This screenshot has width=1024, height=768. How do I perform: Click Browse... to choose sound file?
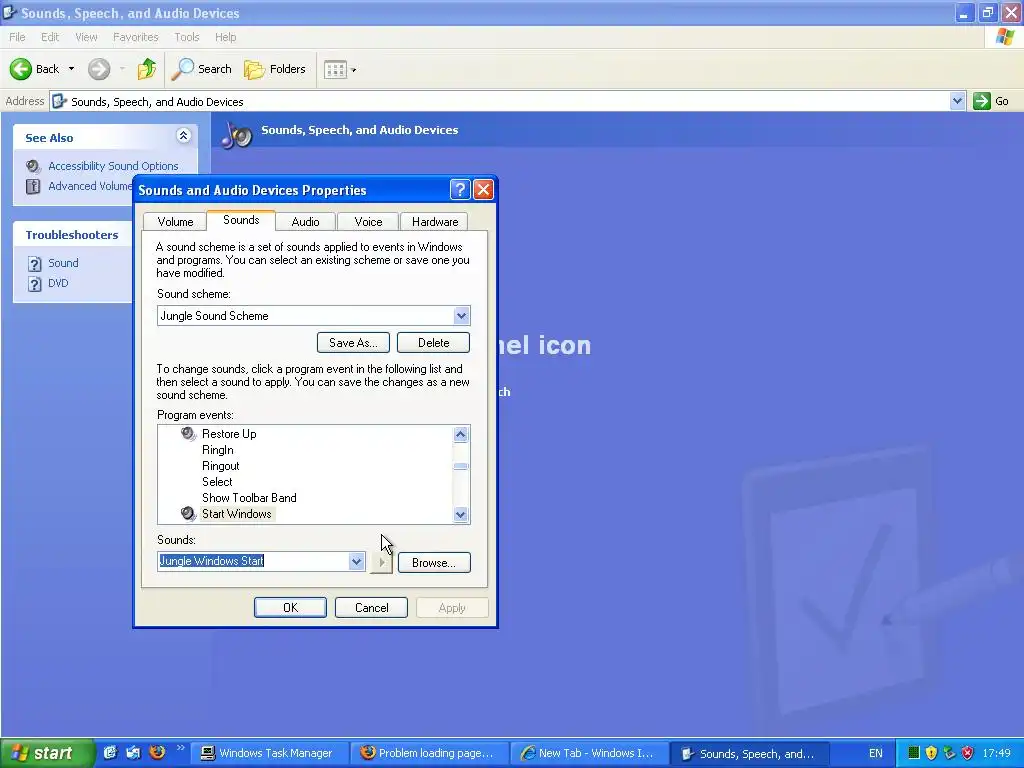coord(434,563)
